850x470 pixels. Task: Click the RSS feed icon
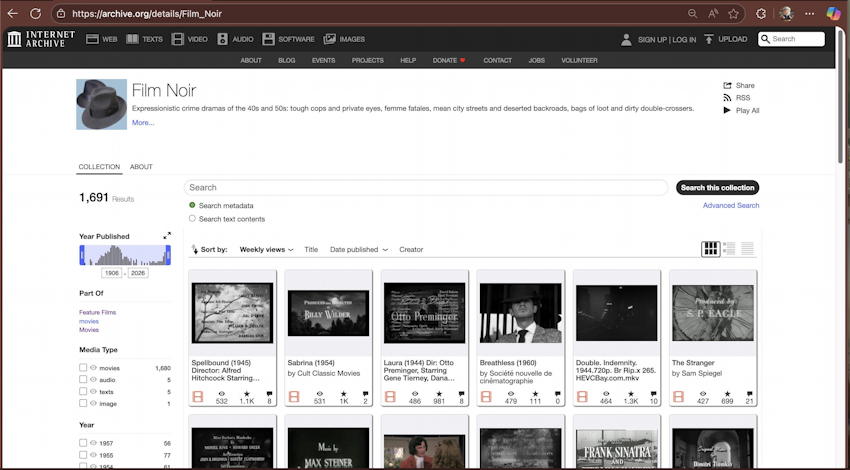(x=727, y=98)
